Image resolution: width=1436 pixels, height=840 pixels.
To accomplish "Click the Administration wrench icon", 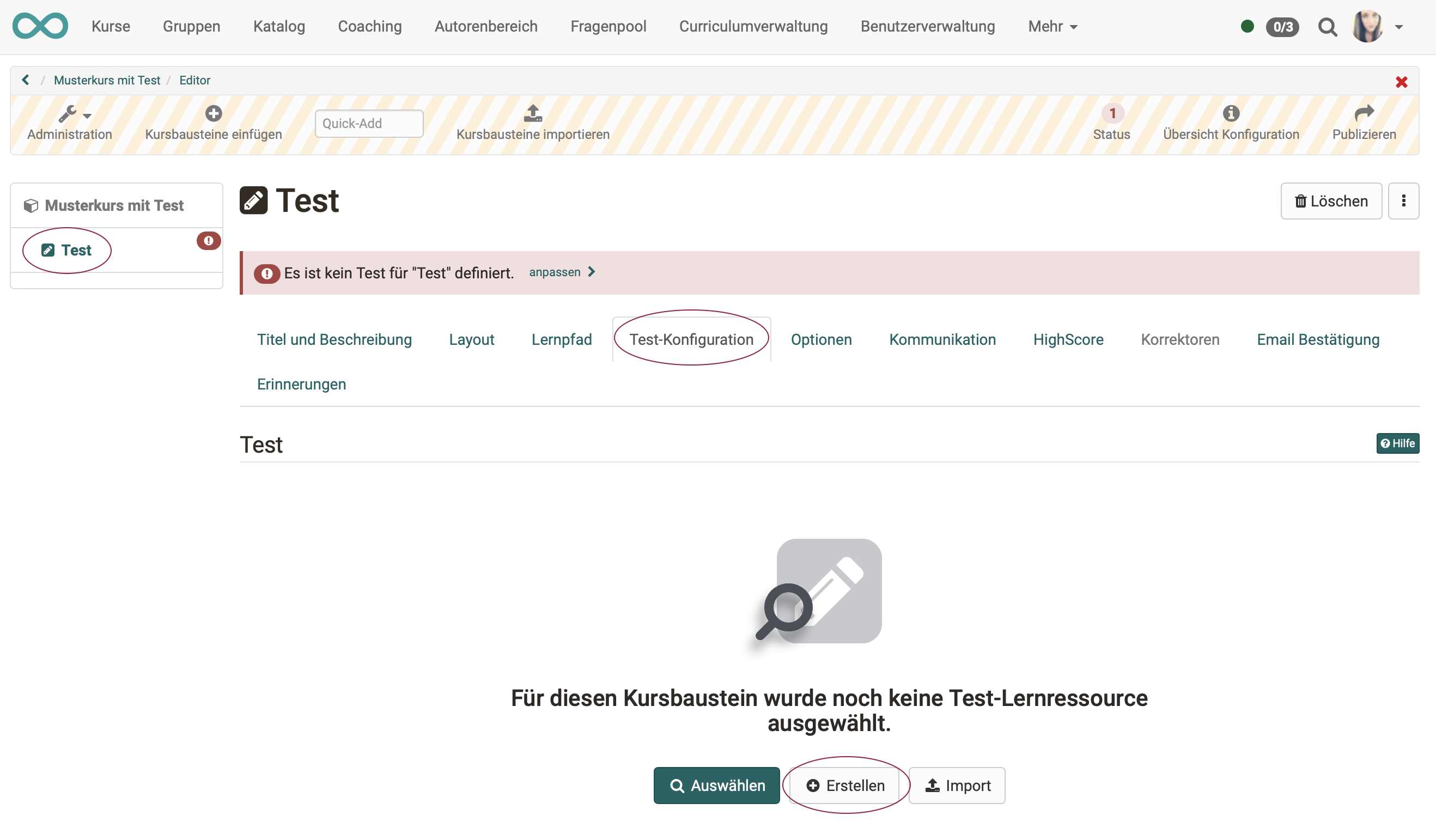I will coord(66,113).
